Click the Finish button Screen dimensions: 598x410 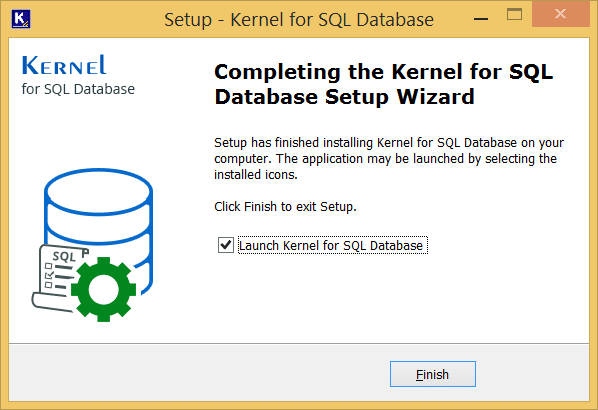[432, 374]
